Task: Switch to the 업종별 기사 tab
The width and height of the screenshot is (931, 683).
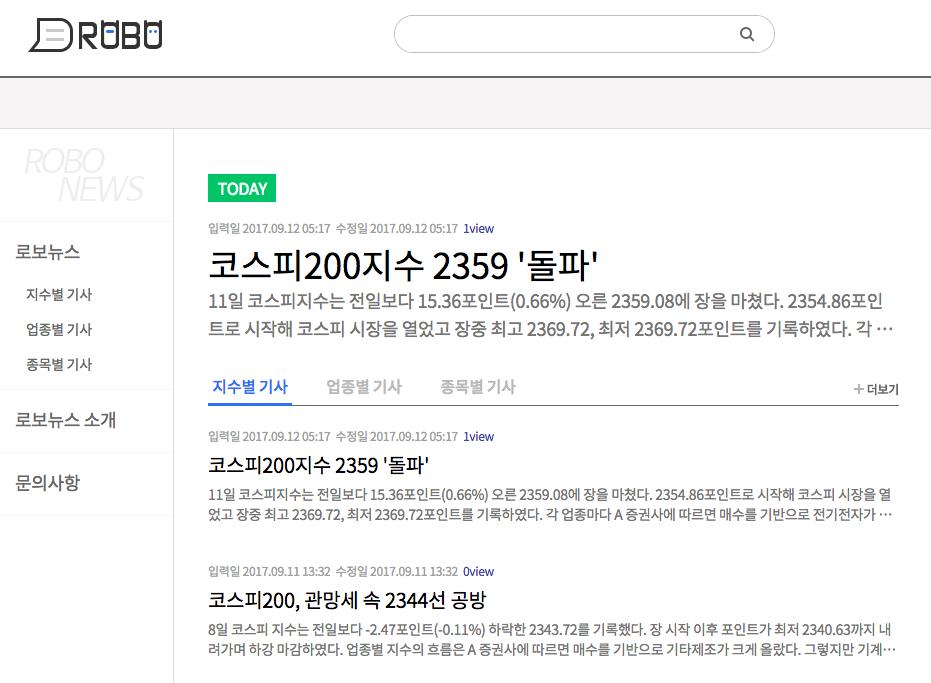Action: tap(364, 387)
